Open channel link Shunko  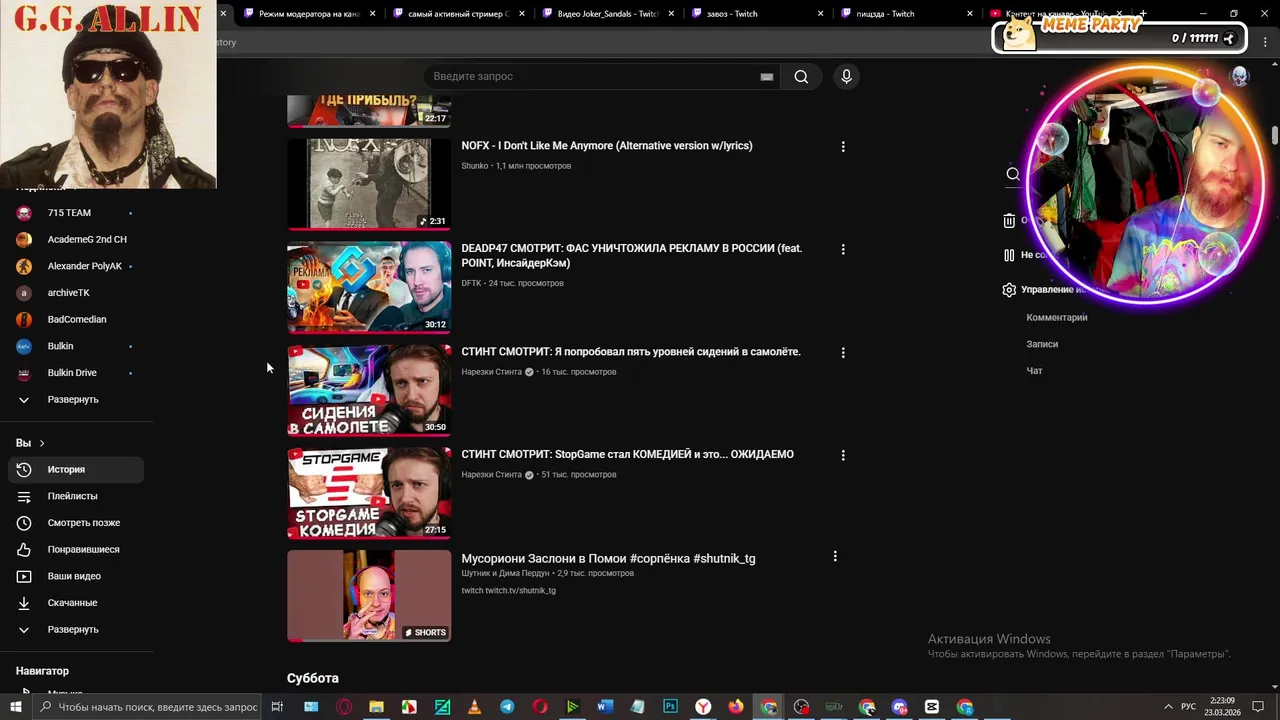(x=475, y=166)
